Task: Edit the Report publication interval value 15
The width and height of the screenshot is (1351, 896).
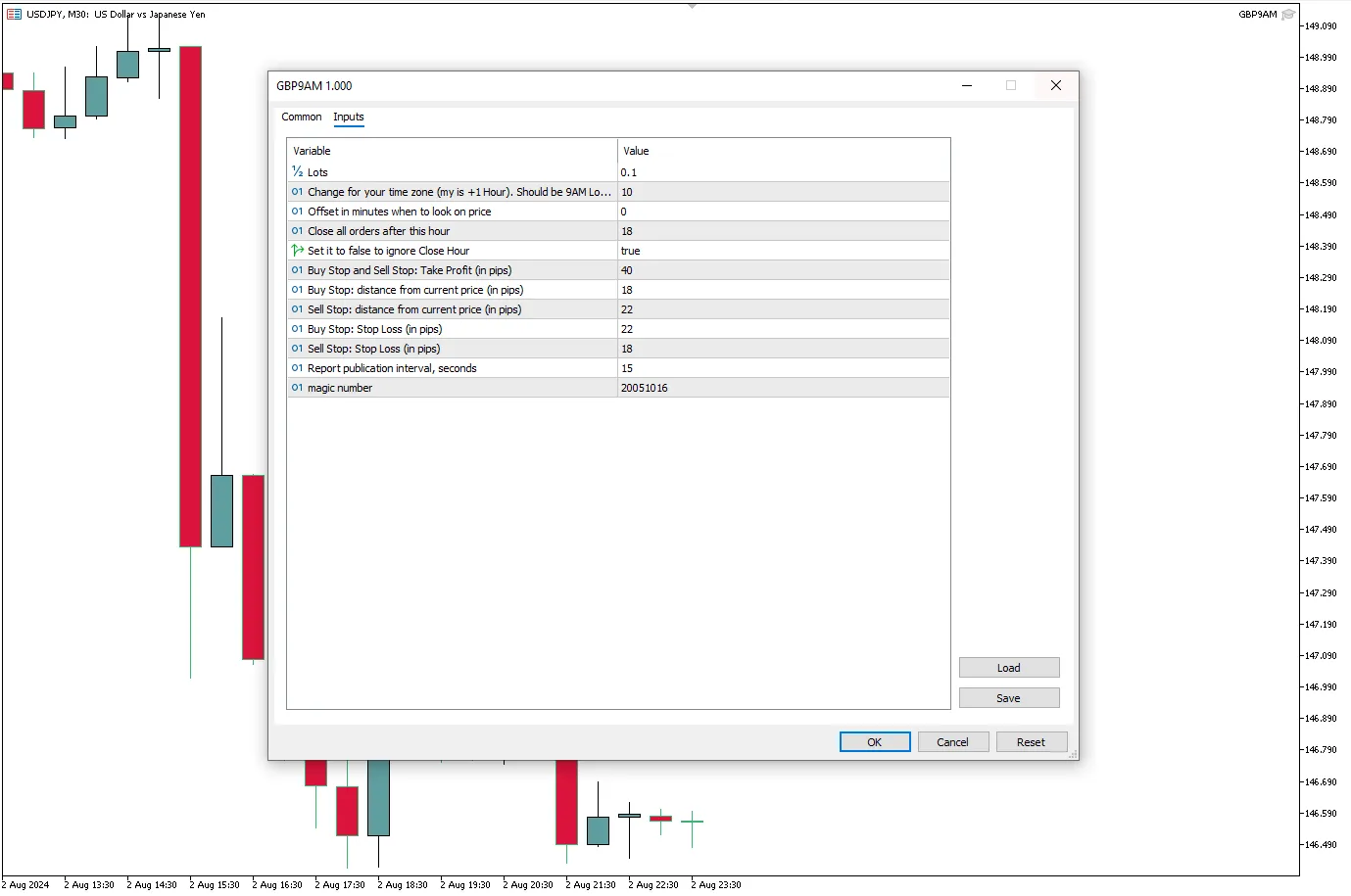Action: coord(784,368)
